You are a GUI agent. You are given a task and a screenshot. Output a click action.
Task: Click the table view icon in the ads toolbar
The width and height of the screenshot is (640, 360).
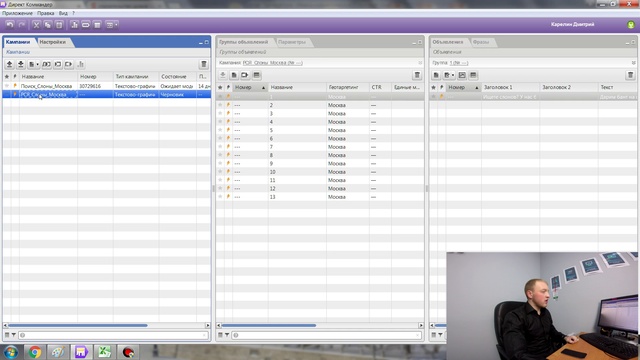473,75
